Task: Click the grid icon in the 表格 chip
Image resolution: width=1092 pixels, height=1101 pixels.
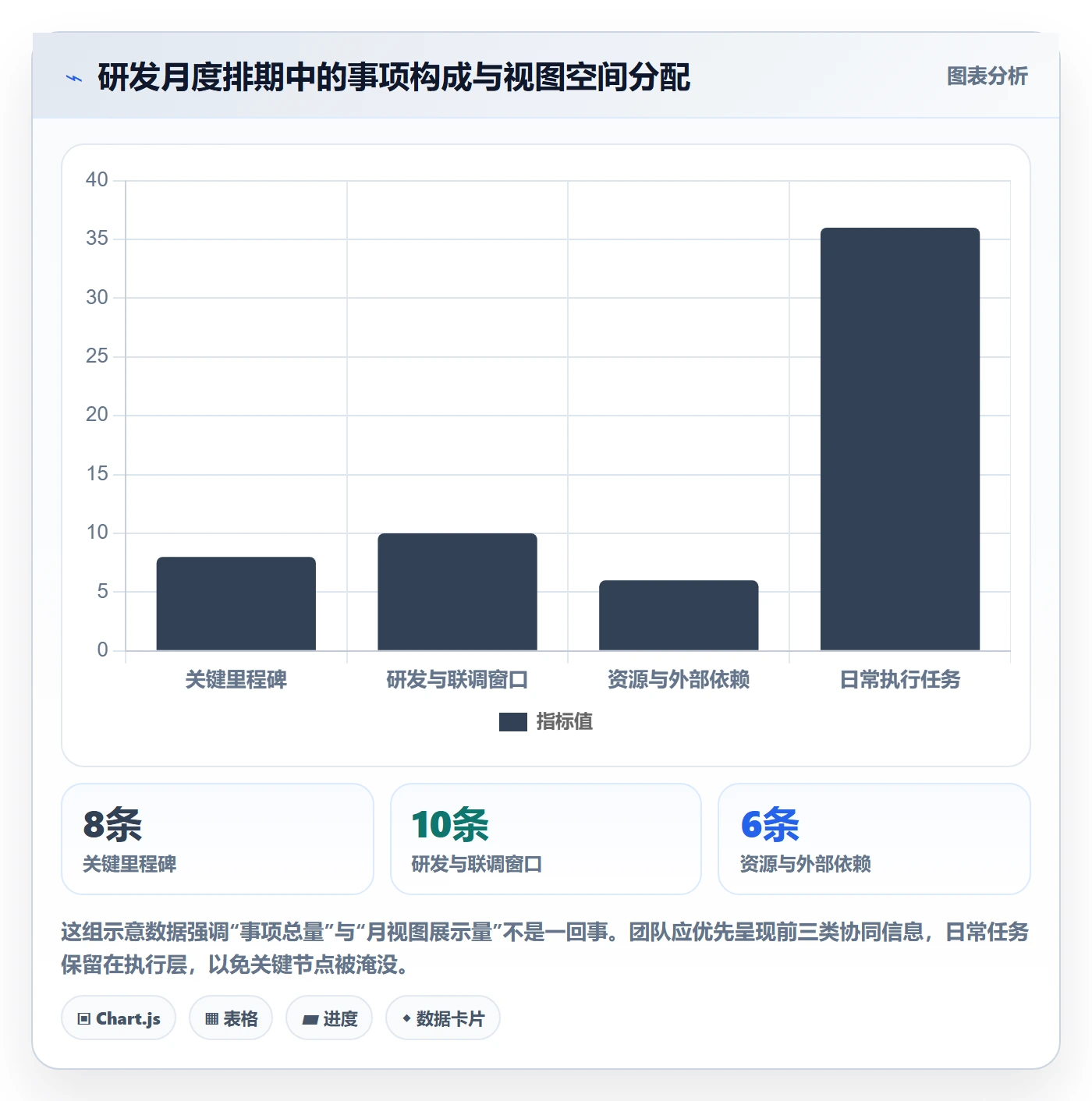Action: [x=211, y=1019]
